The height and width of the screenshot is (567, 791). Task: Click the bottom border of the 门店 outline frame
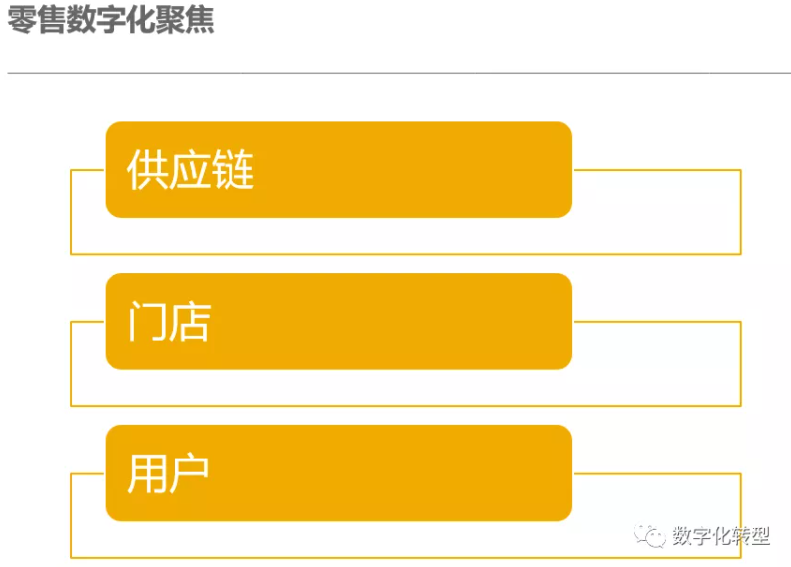click(x=400, y=406)
